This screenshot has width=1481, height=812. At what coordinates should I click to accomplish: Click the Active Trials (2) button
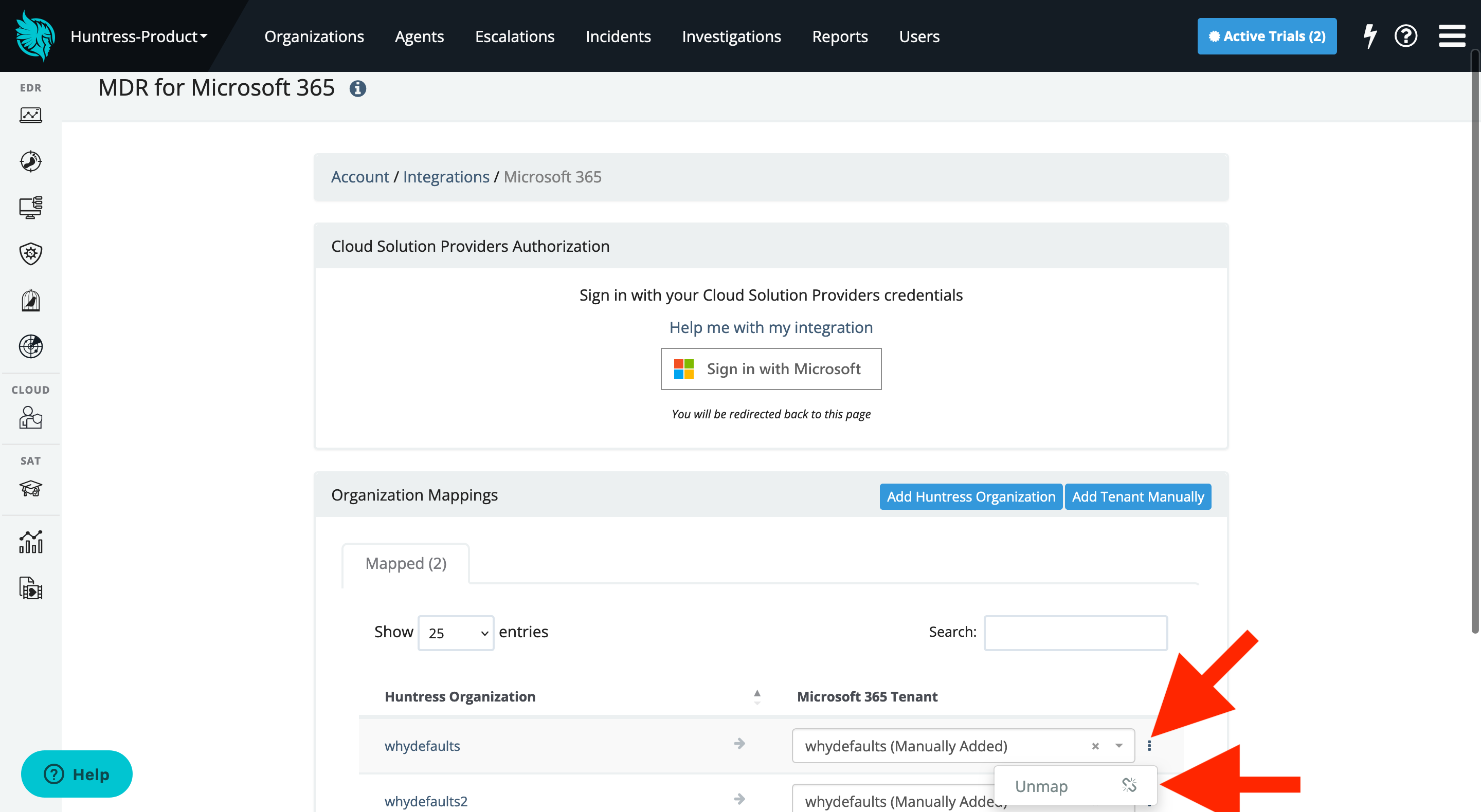[x=1267, y=36]
